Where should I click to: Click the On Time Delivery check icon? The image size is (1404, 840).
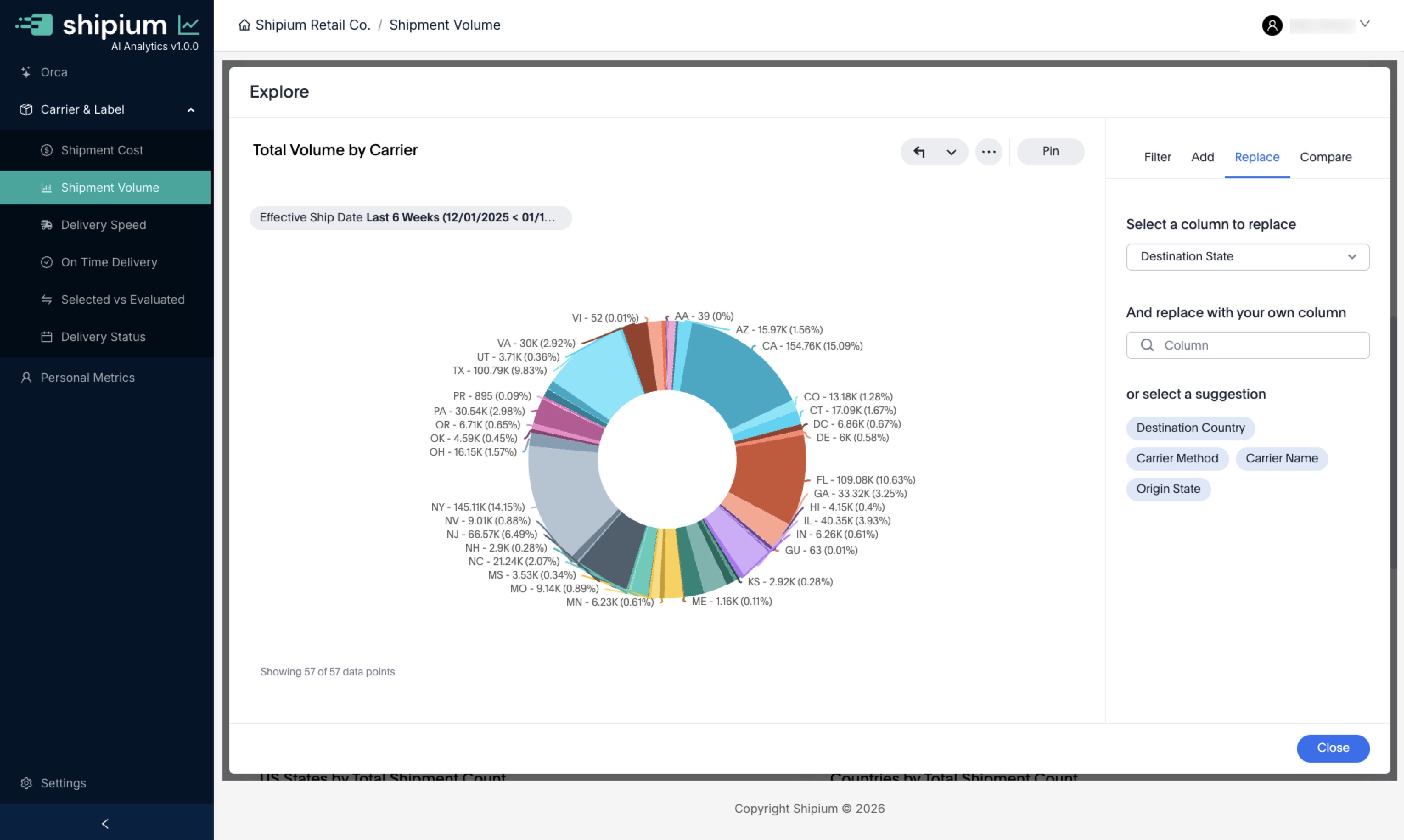click(46, 262)
